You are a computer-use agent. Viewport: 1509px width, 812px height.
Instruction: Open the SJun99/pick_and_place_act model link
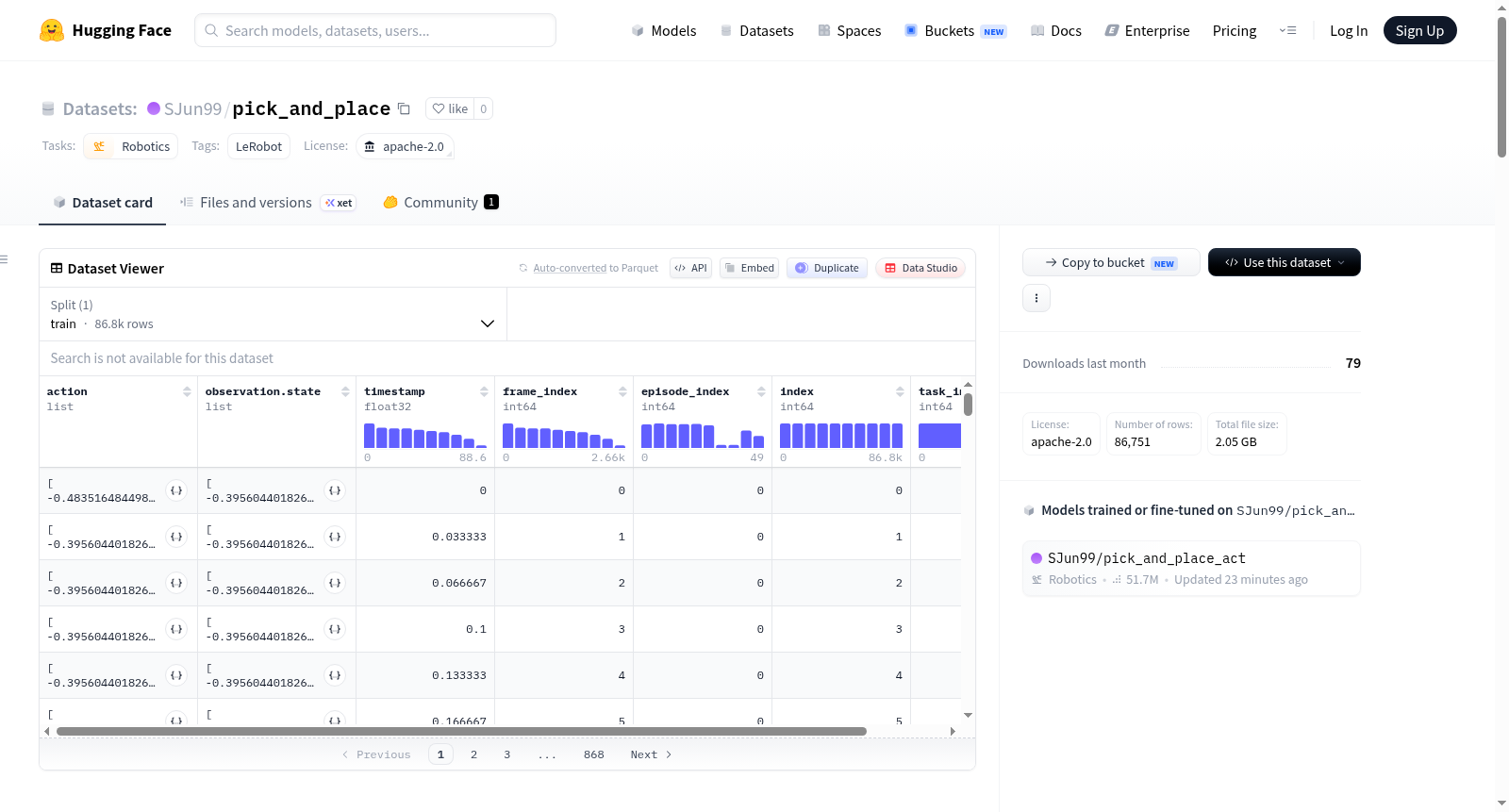1146,558
